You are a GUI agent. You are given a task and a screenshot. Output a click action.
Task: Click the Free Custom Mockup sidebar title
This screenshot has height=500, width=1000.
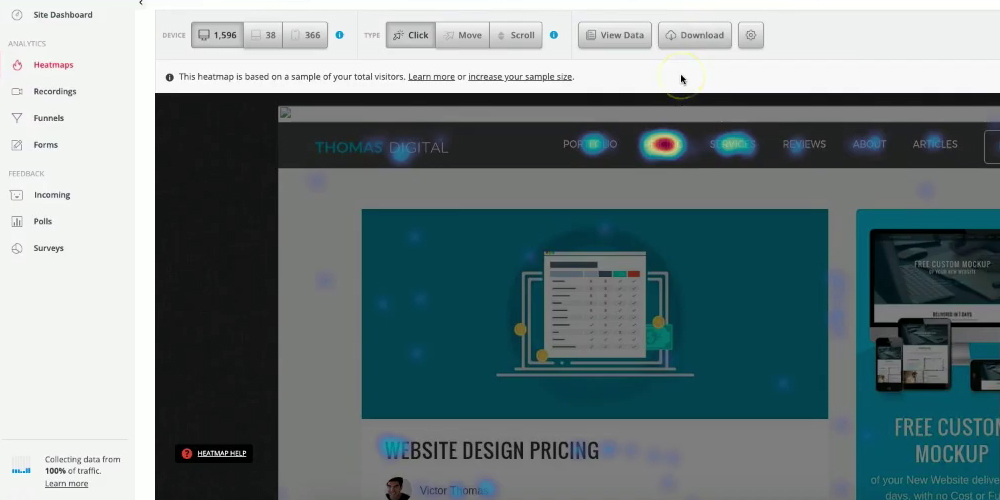point(948,440)
